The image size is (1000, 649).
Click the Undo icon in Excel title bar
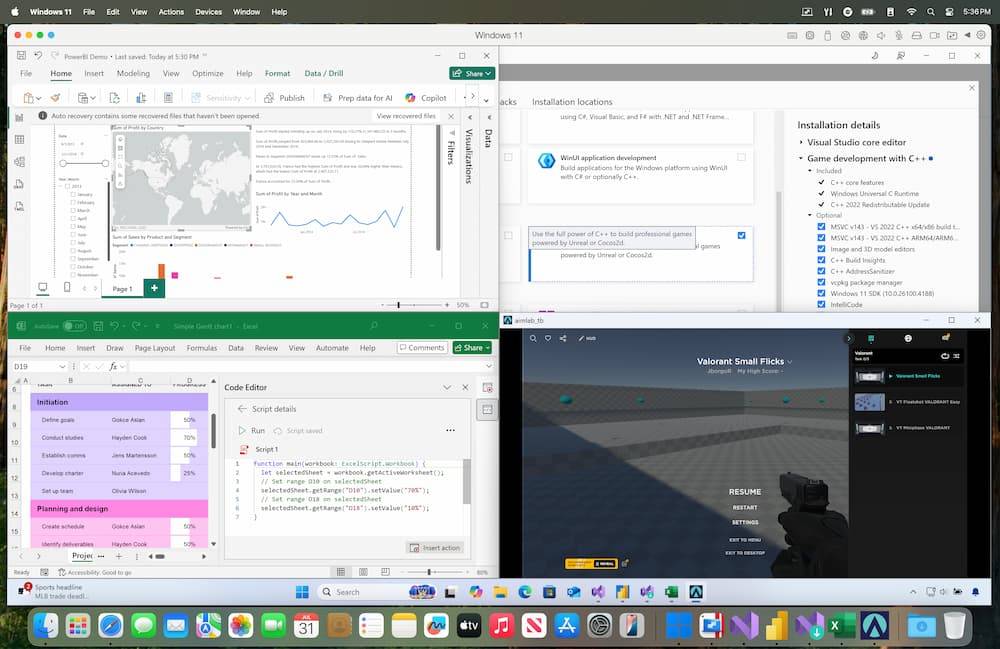tap(117, 326)
